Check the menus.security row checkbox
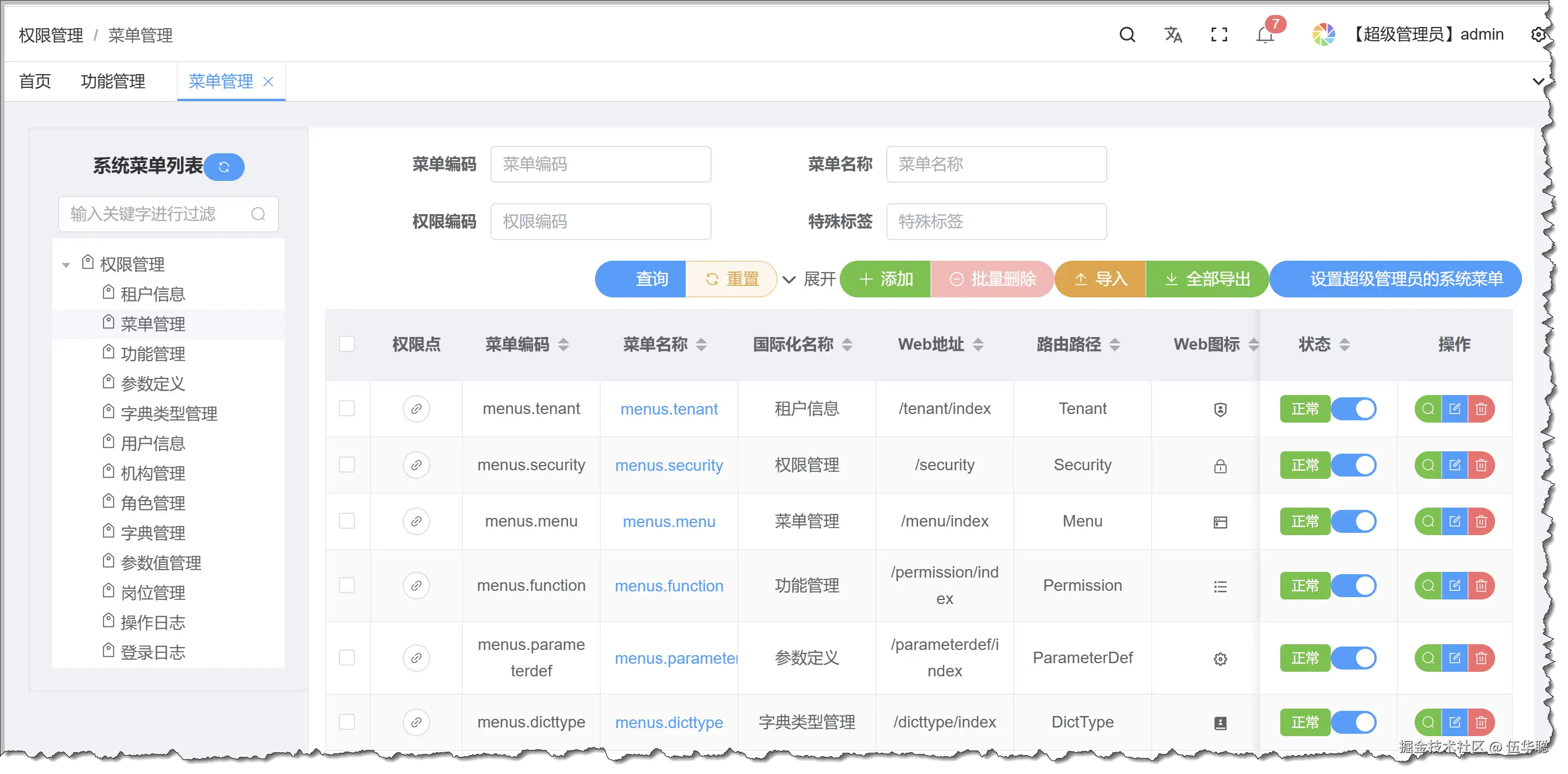The width and height of the screenshot is (1568, 774). coord(347,465)
